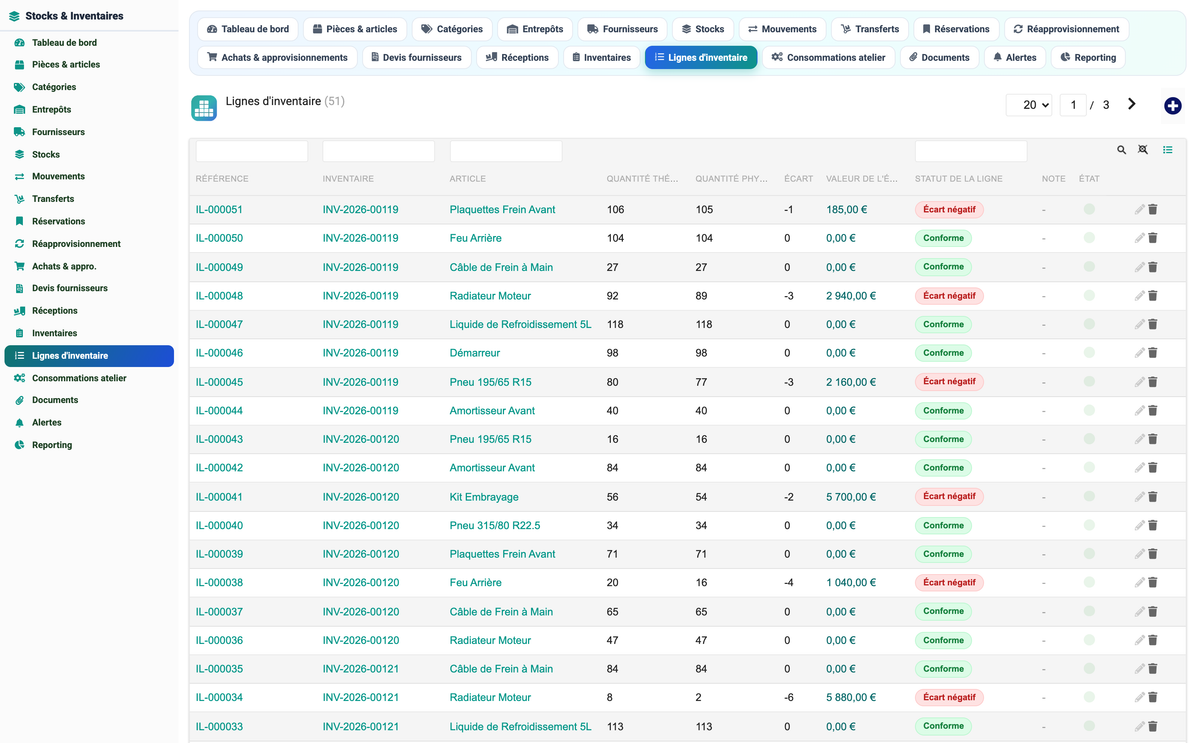This screenshot has height=743, width=1200.
Task: Click the Stocks & Inventaires logo icon
Action: pyautogui.click(x=14, y=16)
